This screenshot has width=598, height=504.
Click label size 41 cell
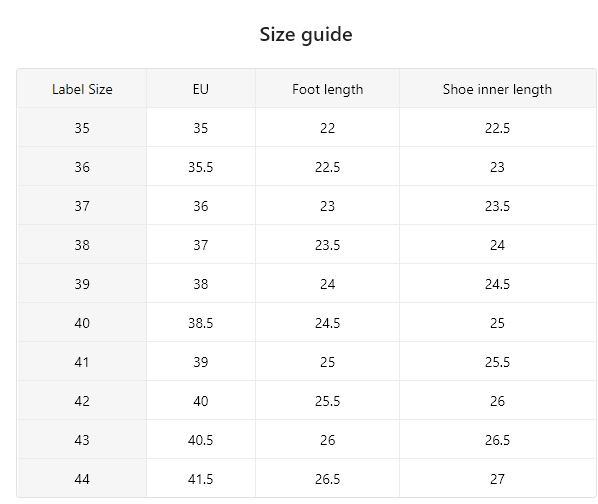(82, 362)
